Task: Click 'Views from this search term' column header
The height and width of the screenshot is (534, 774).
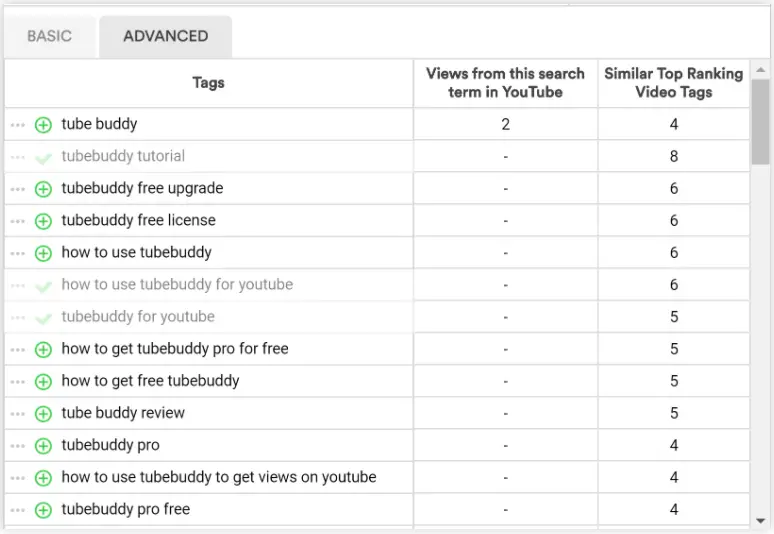Action: [x=505, y=83]
